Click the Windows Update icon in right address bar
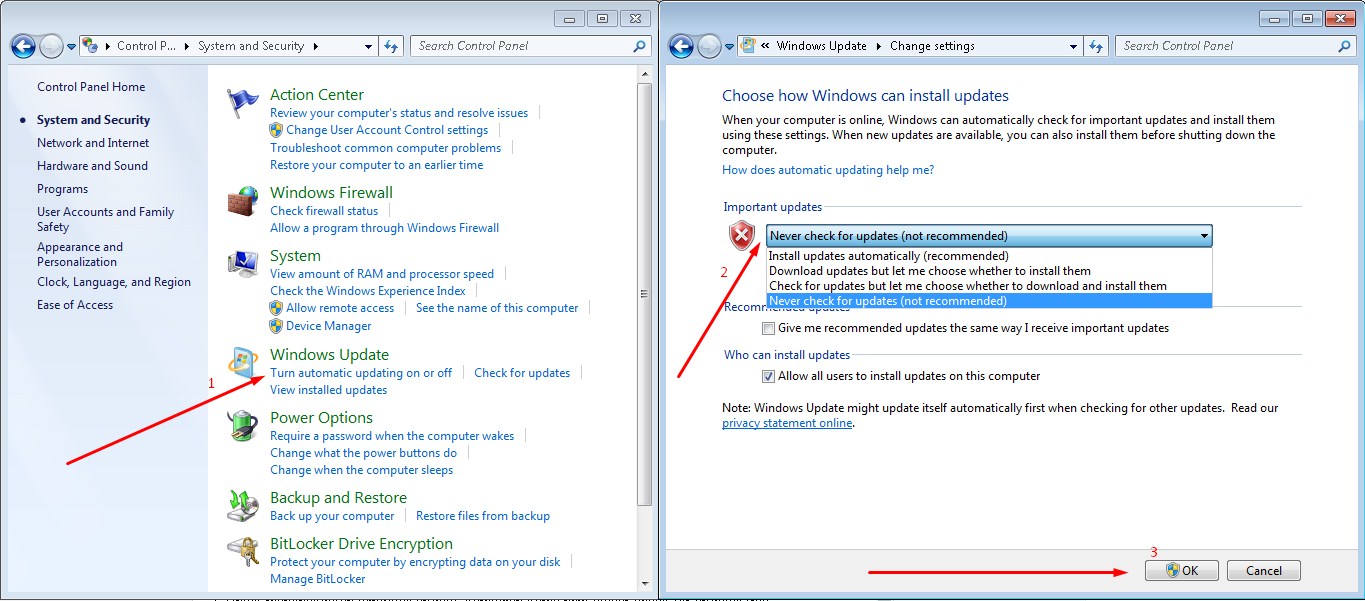Screen dimensions: 1365x601 [x=748, y=46]
